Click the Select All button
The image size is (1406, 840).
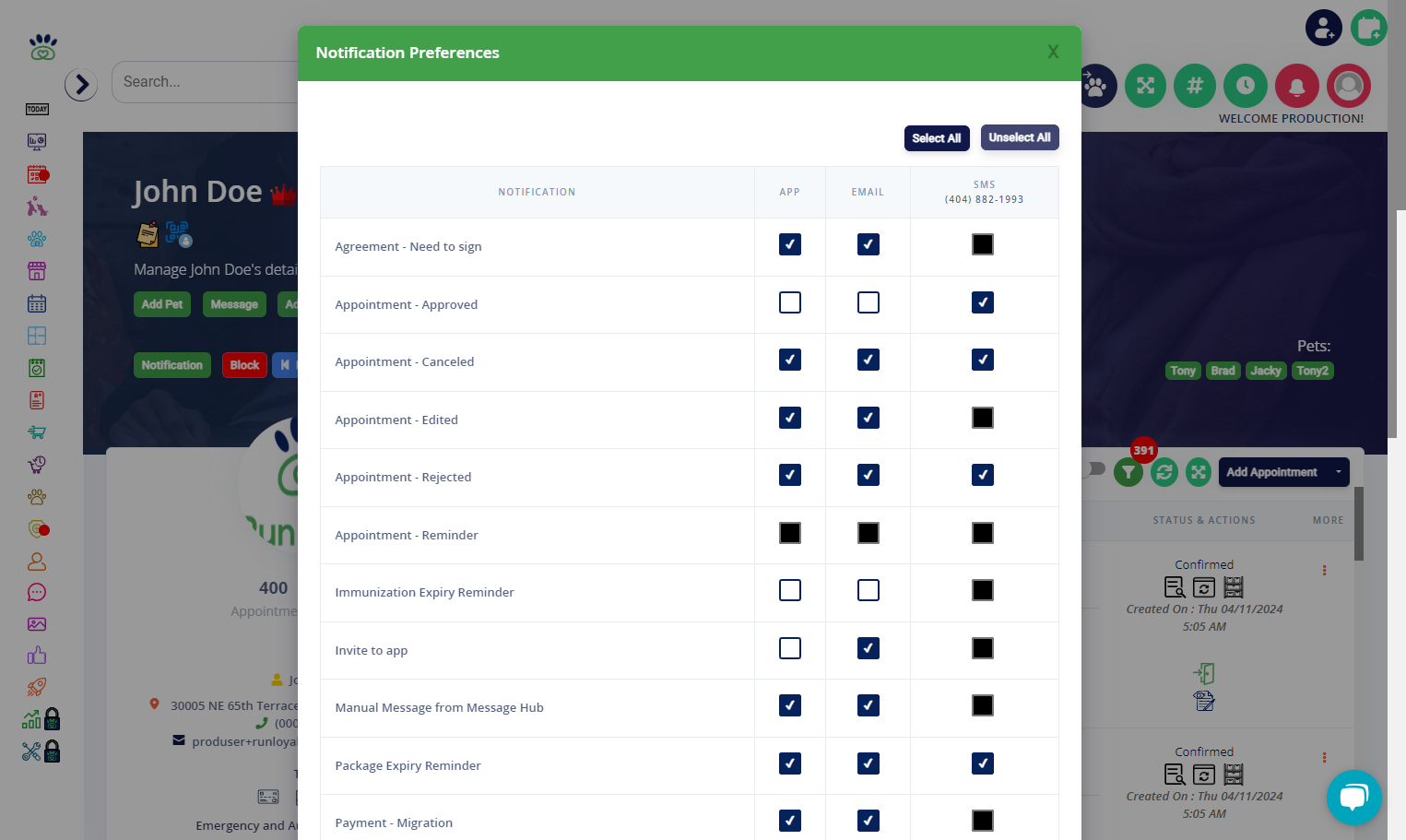click(x=937, y=138)
